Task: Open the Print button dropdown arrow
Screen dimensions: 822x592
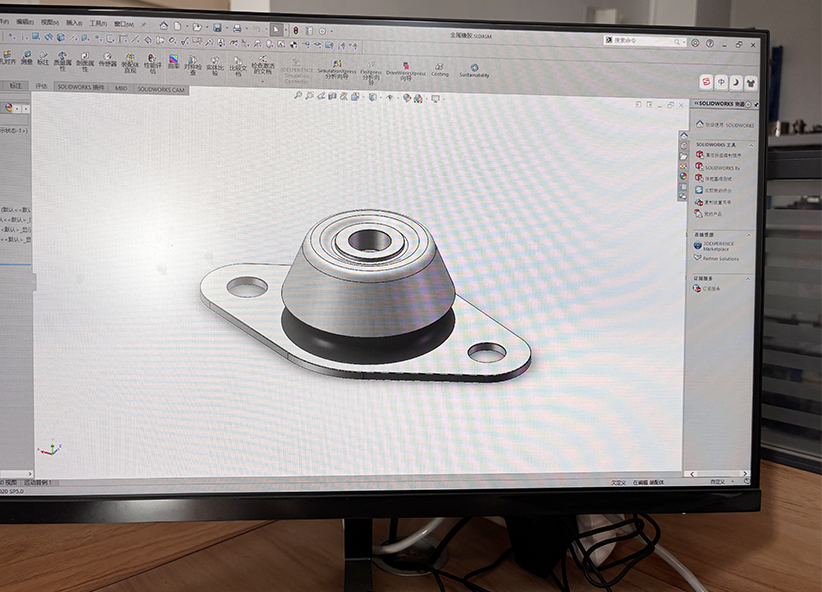Action: 247,28
